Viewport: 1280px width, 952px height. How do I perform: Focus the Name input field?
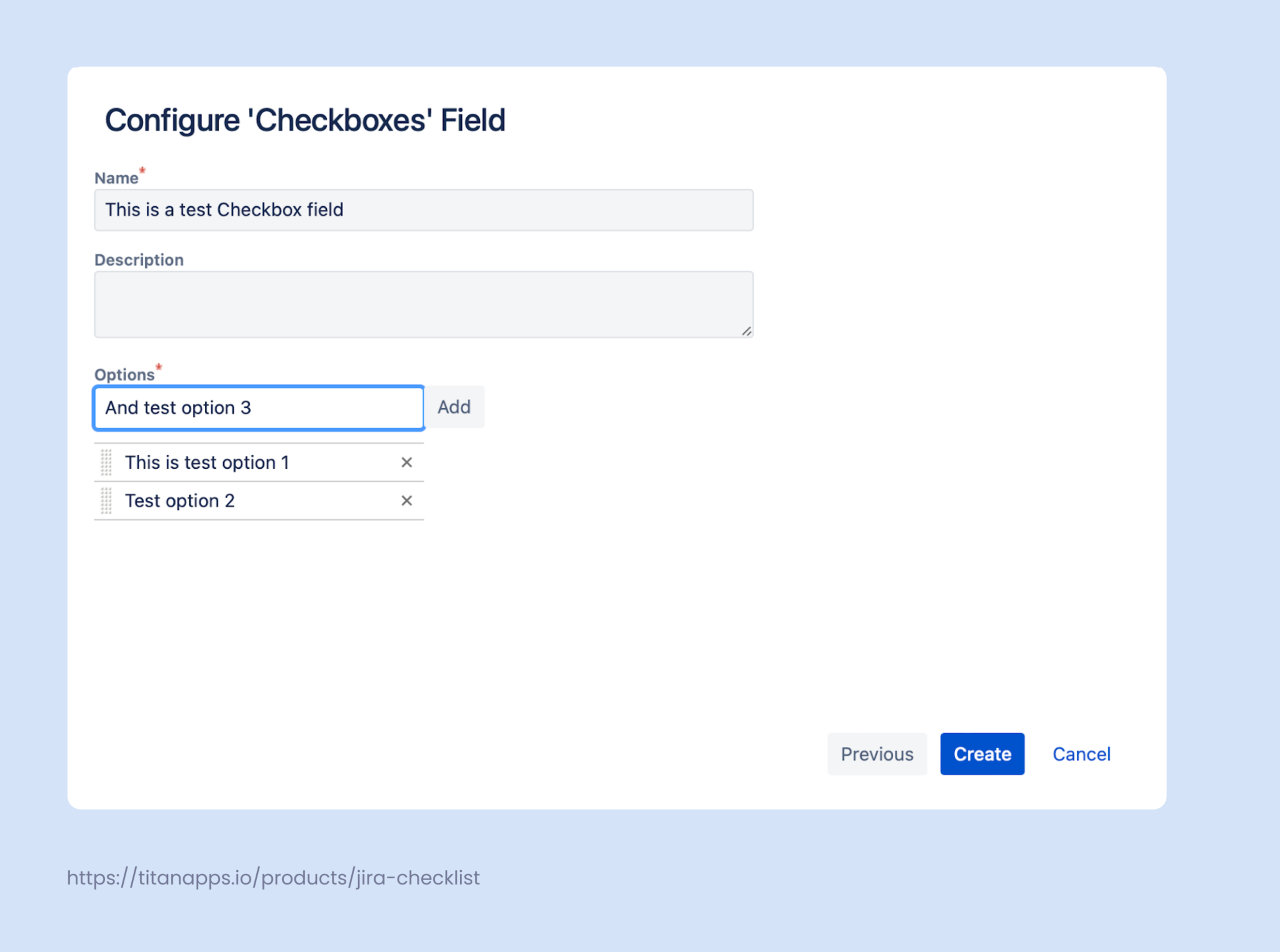[x=423, y=210]
